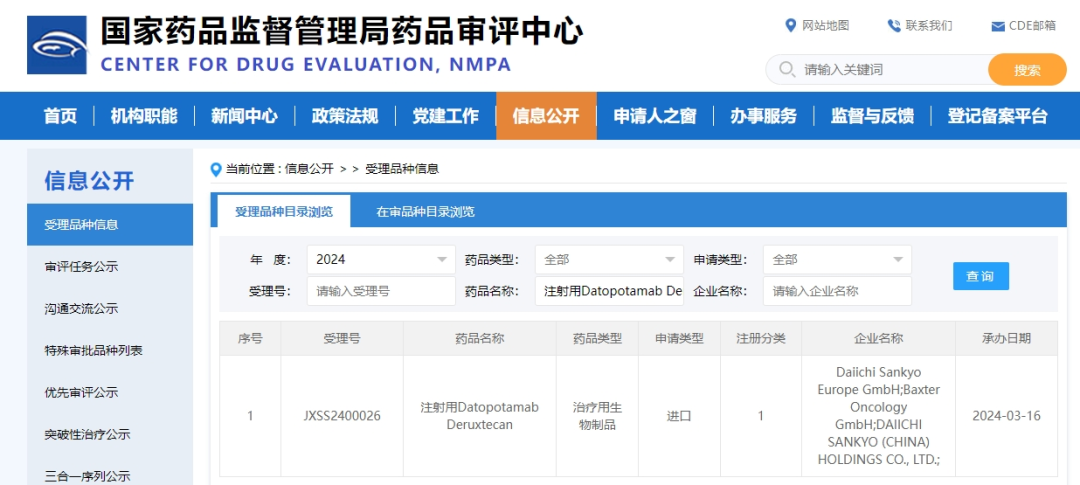Open 申请人之窗 navigation menu

tap(655, 116)
